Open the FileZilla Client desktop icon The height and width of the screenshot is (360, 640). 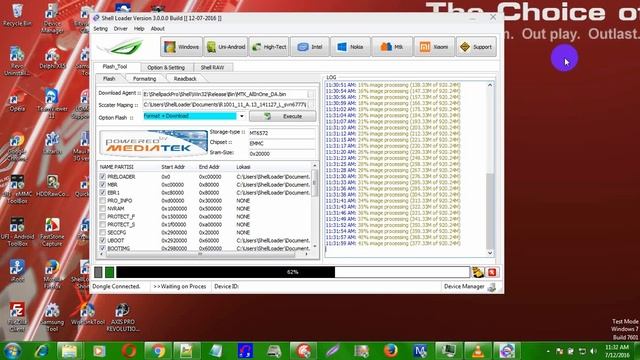pos(17,317)
